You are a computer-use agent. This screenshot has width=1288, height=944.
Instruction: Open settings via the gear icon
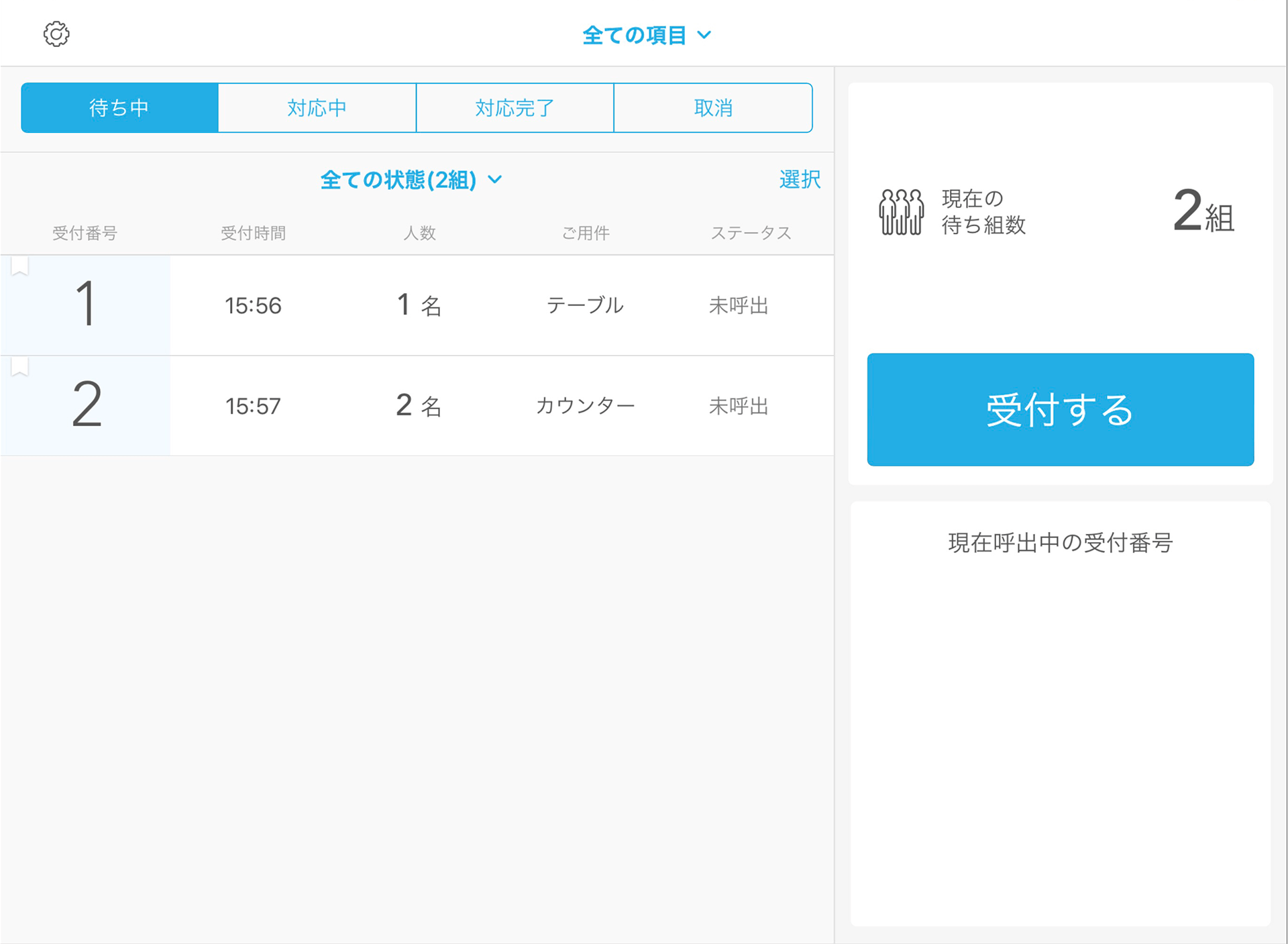[x=56, y=34]
